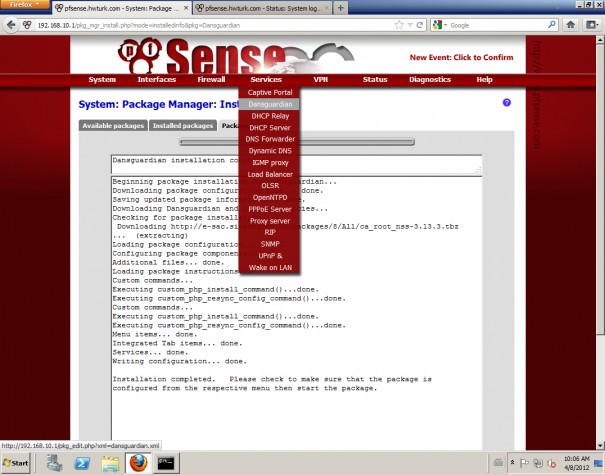
Task: Click inside the URL address field
Action: pos(214,25)
